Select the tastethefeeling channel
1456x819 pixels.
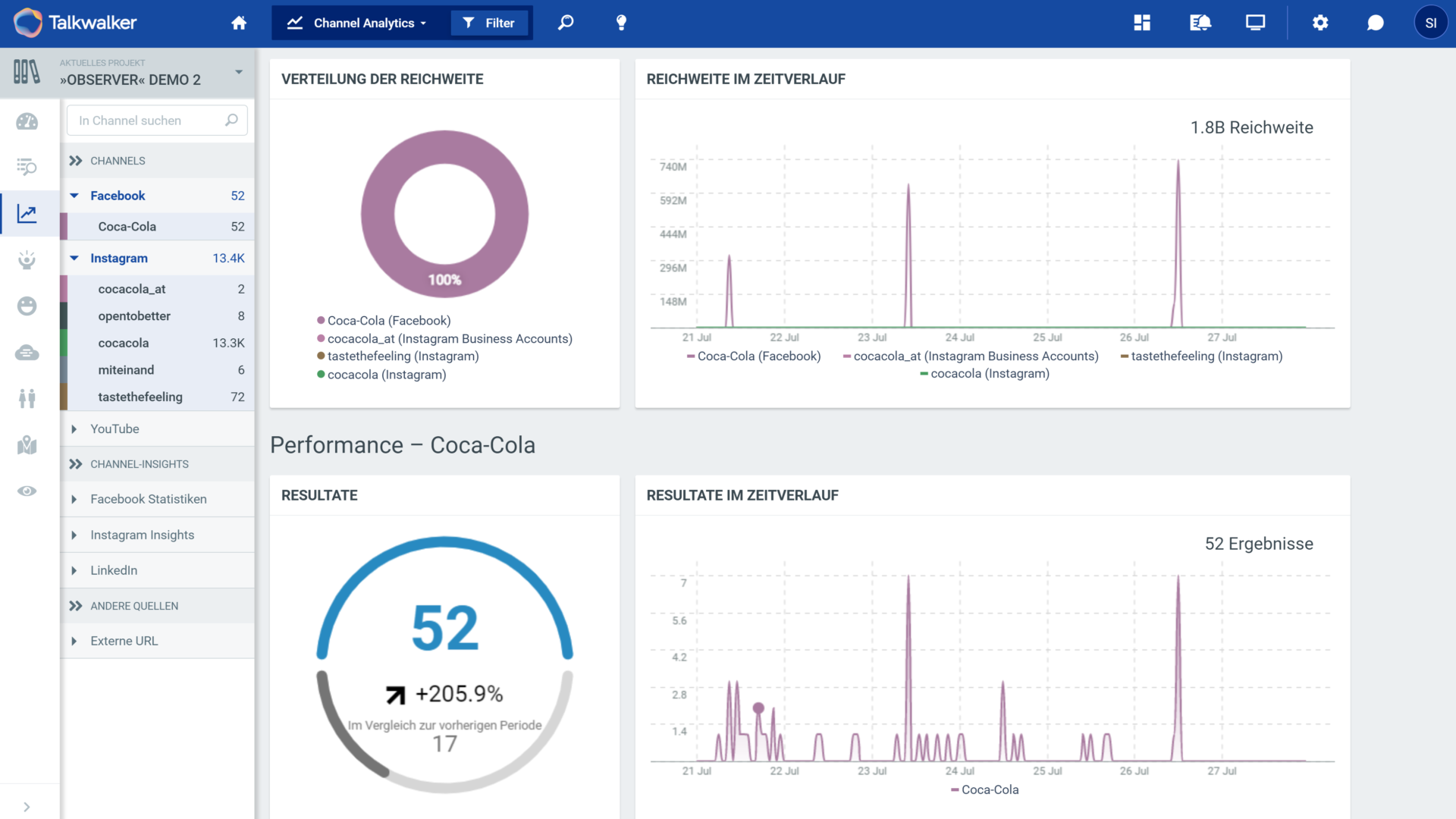pyautogui.click(x=158, y=397)
